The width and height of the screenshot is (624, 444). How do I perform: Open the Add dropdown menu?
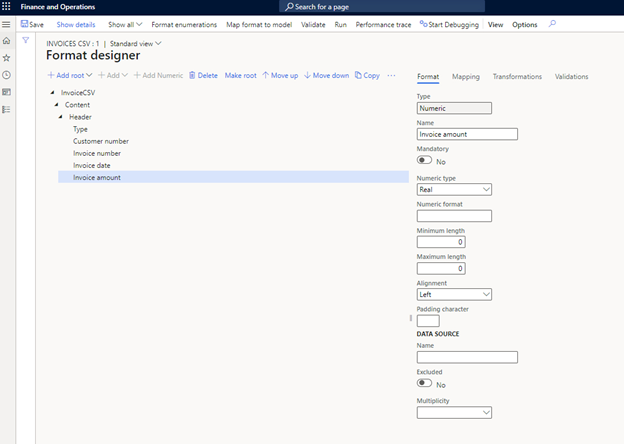click(113, 76)
